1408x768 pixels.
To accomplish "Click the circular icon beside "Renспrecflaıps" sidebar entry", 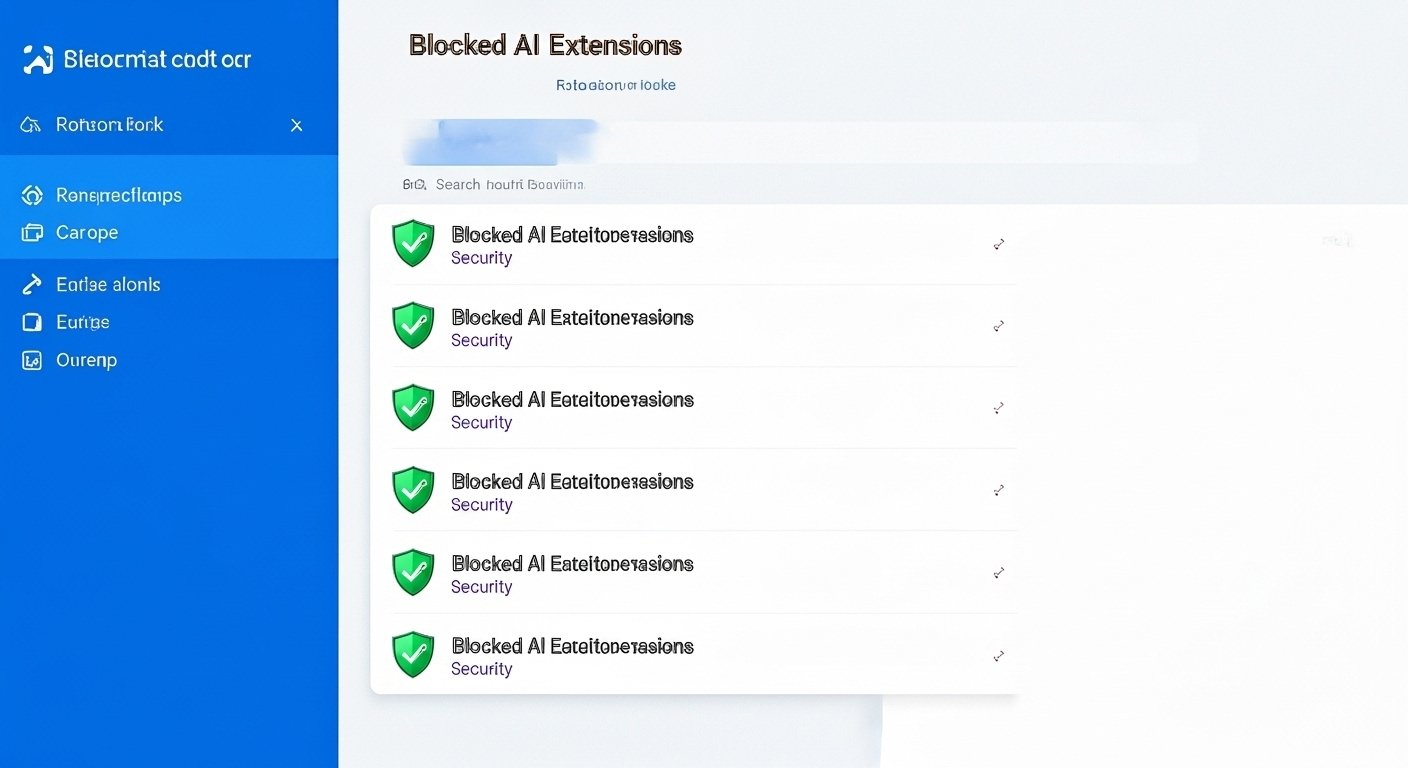I will pos(32,195).
